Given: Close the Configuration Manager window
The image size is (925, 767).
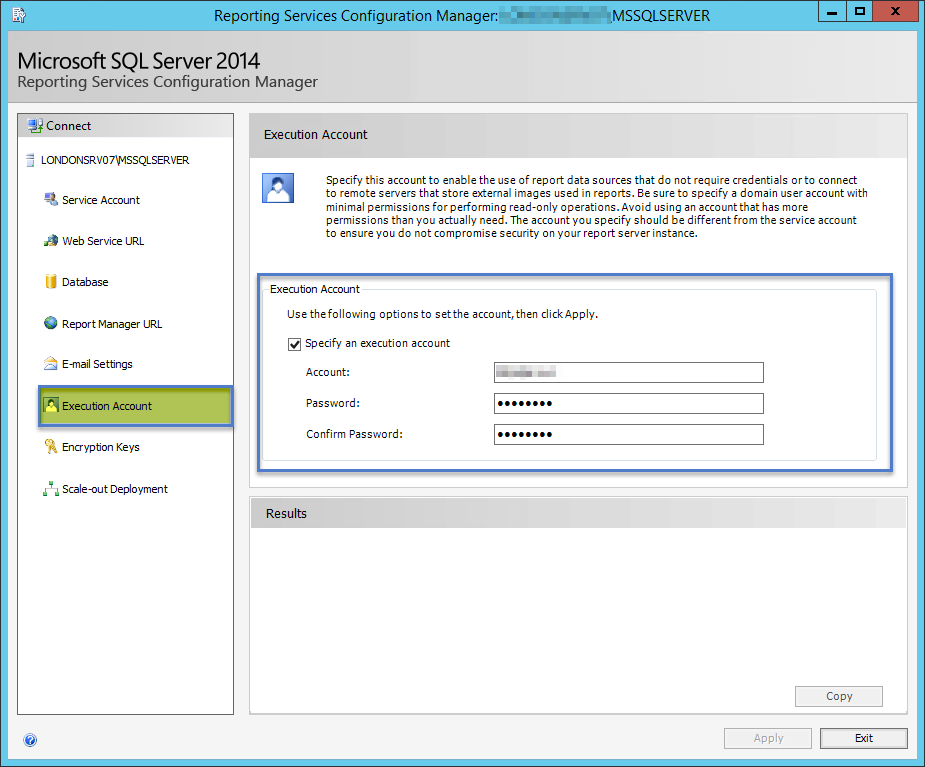Looking at the screenshot, I should pos(895,12).
